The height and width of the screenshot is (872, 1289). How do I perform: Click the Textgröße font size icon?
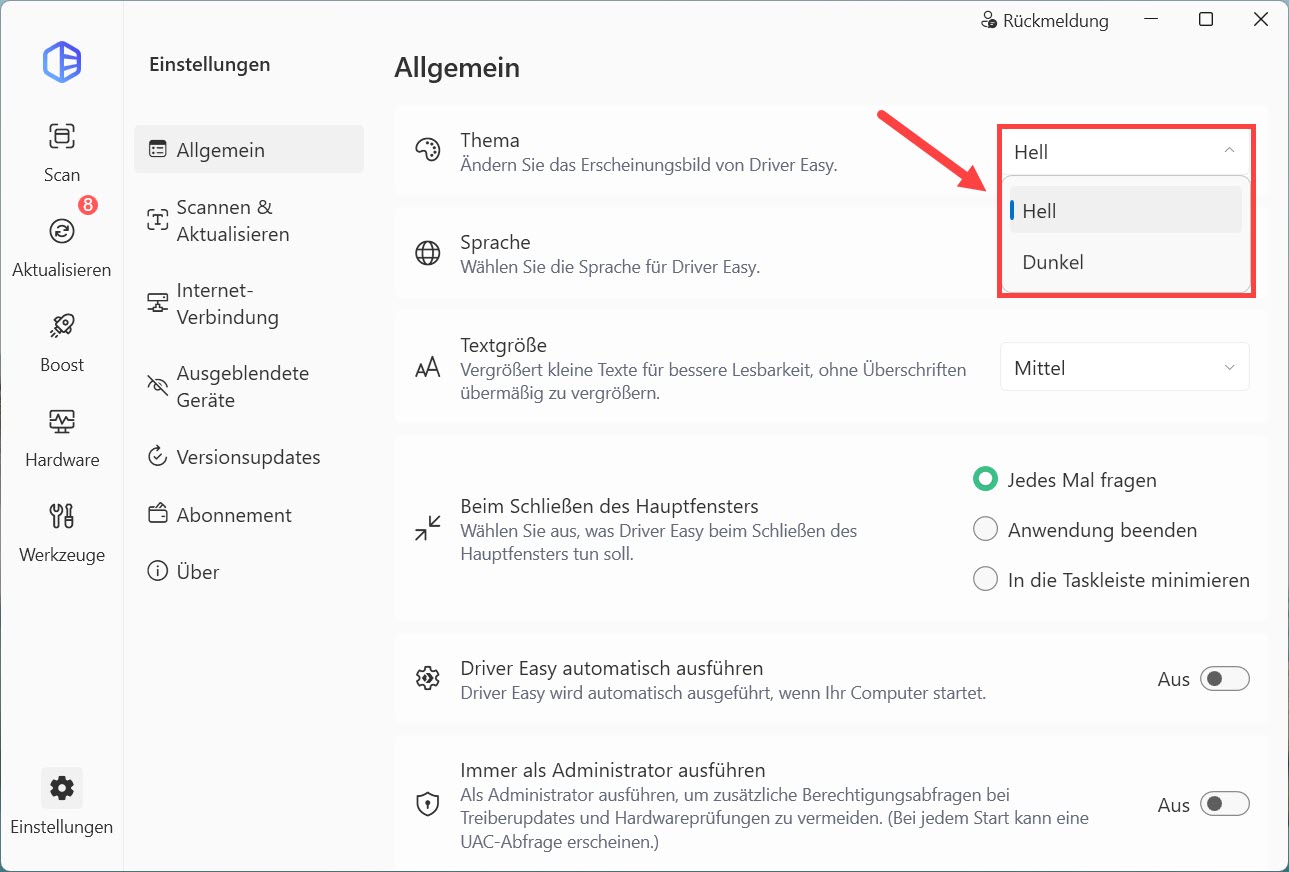coord(427,368)
